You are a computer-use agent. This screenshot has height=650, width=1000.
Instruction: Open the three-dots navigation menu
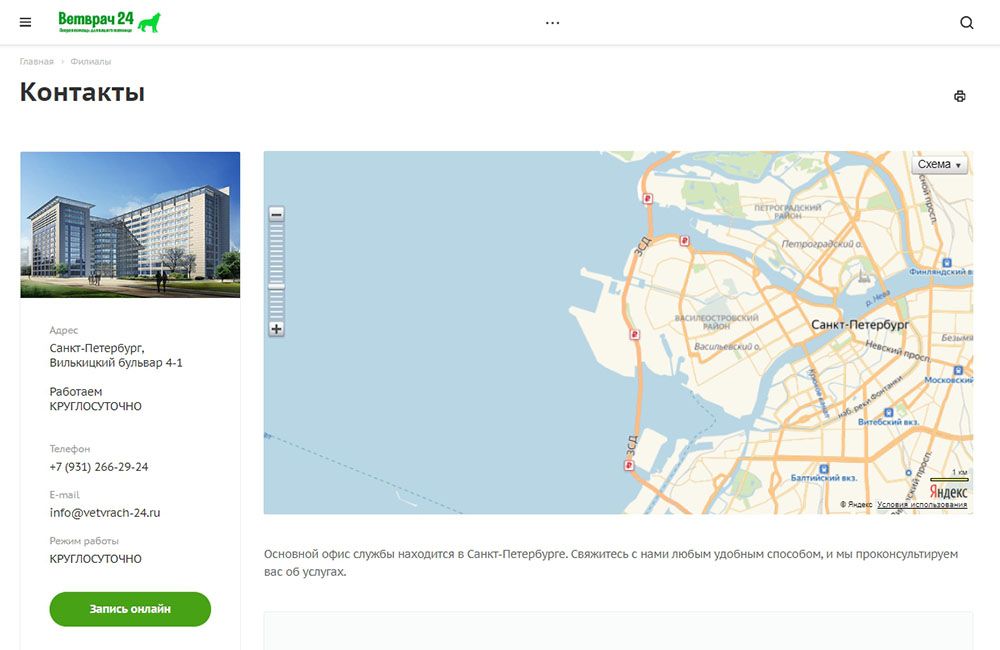[x=552, y=23]
